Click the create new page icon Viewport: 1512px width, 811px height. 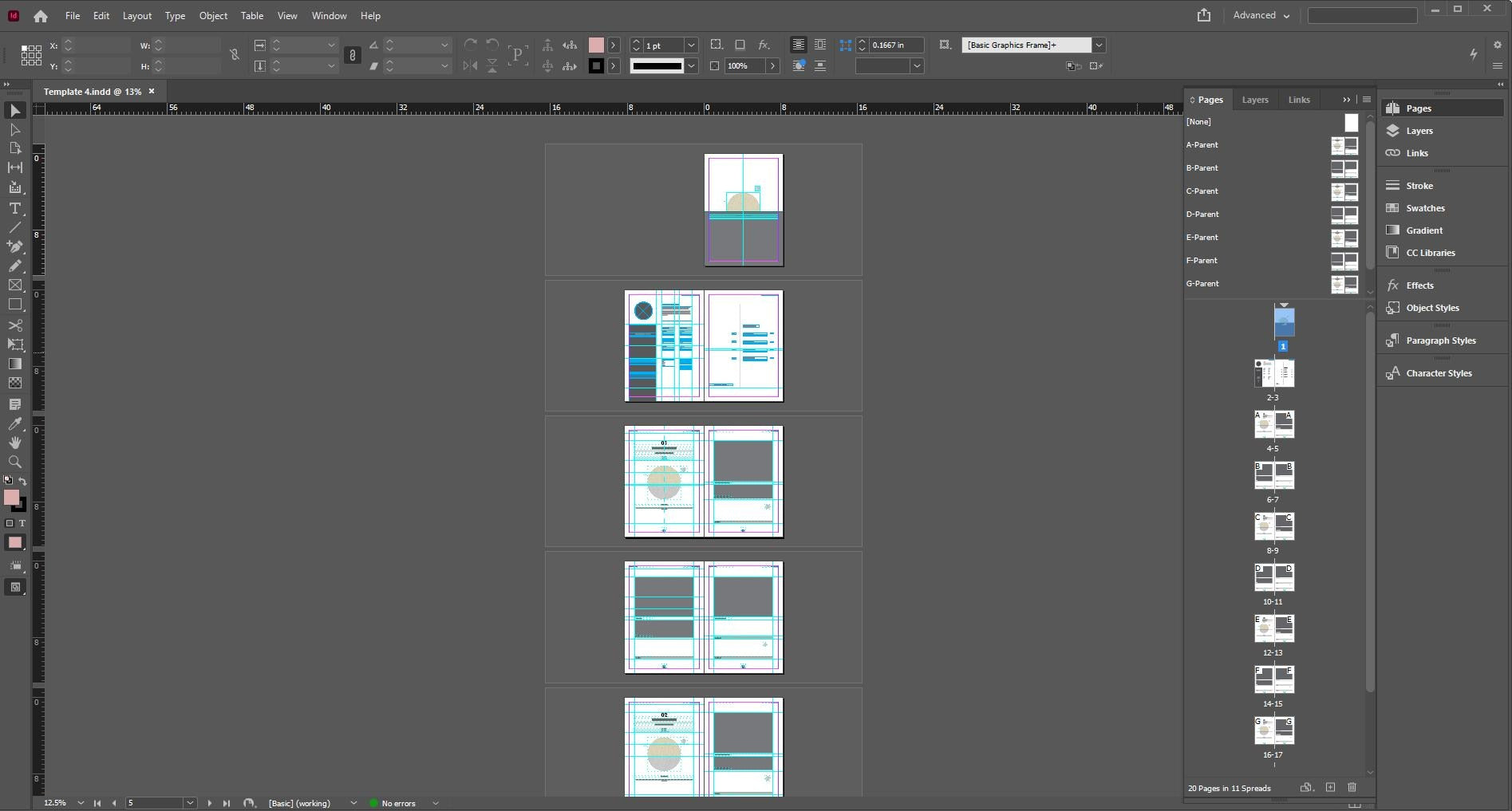pyautogui.click(x=1330, y=787)
